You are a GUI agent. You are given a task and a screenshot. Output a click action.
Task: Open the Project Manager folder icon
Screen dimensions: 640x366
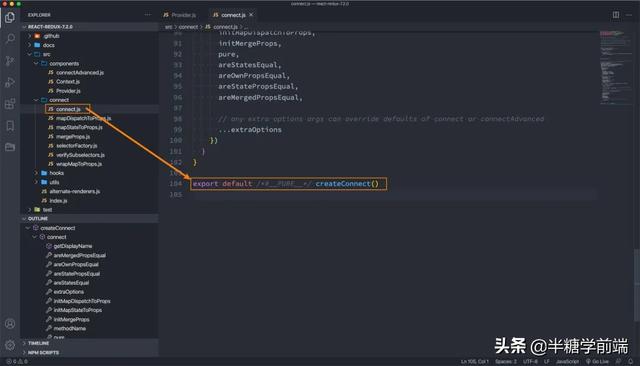coord(10,147)
